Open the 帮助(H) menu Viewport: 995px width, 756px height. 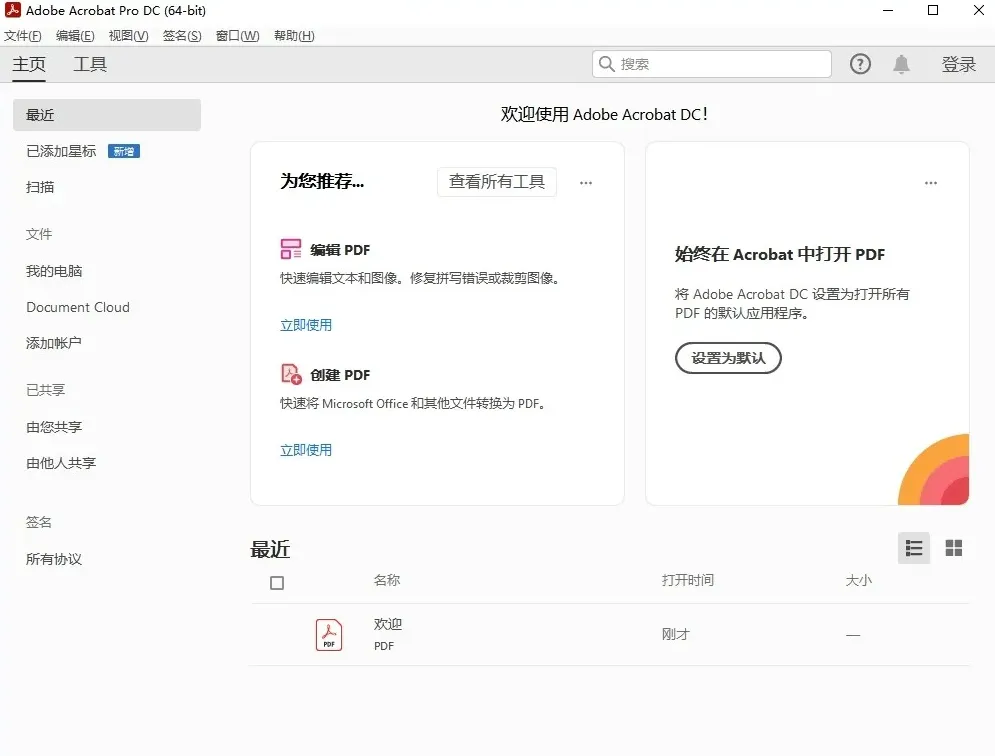click(x=294, y=36)
